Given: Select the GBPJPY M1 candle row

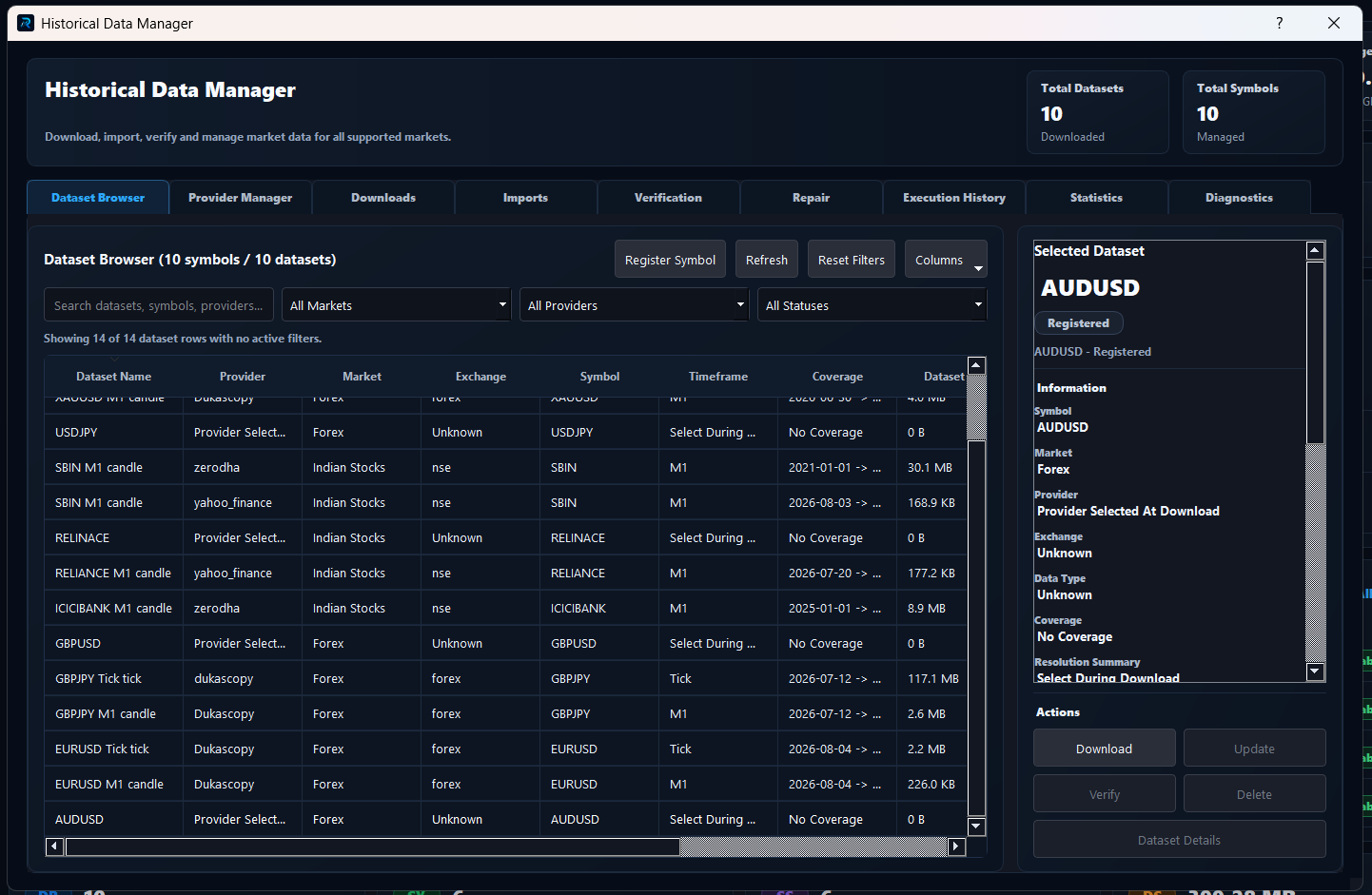Looking at the screenshot, I should pos(506,713).
